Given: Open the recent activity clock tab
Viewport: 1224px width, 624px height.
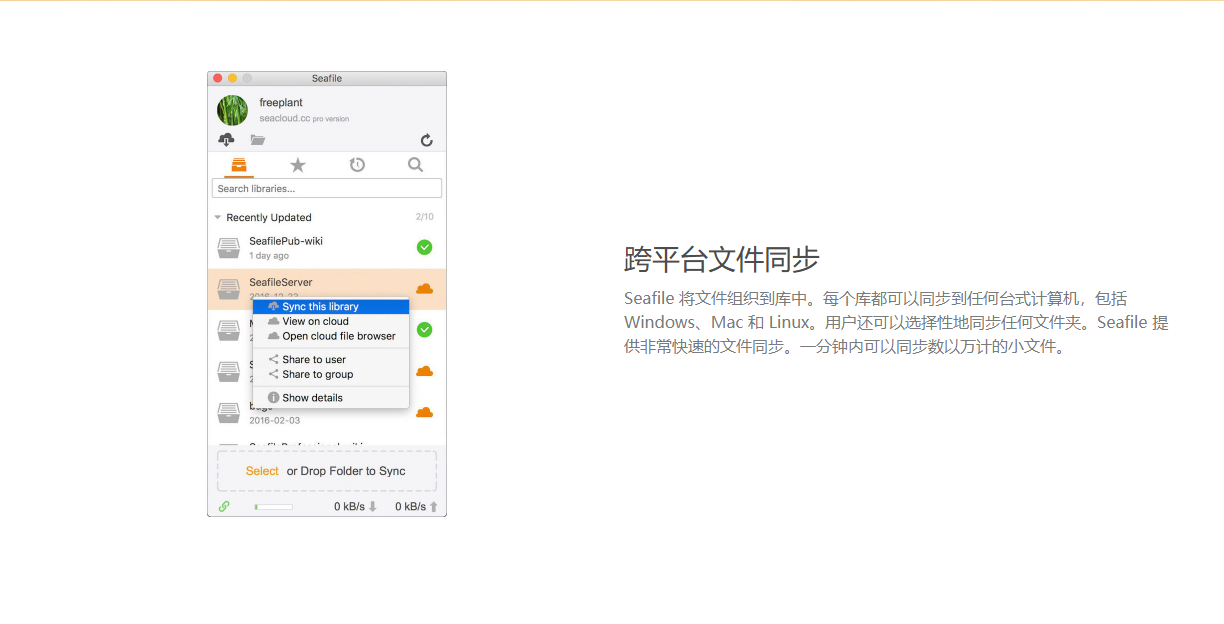Looking at the screenshot, I should pyautogui.click(x=357, y=165).
